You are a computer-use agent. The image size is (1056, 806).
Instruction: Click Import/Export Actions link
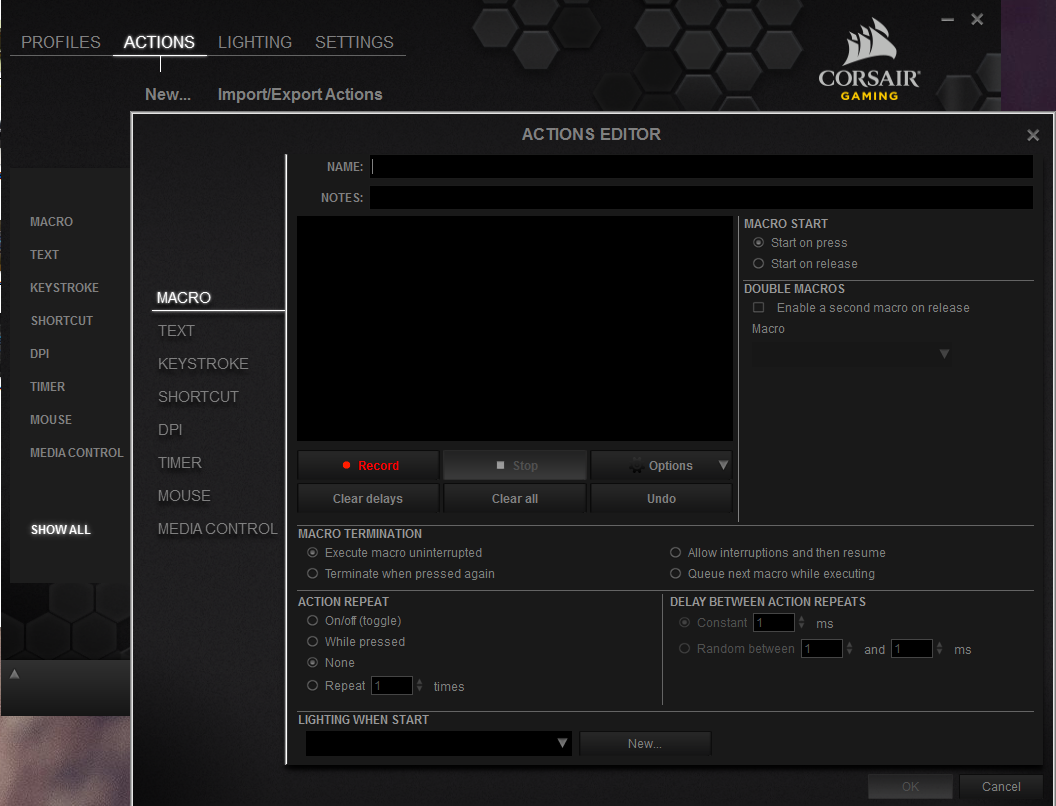pos(300,94)
